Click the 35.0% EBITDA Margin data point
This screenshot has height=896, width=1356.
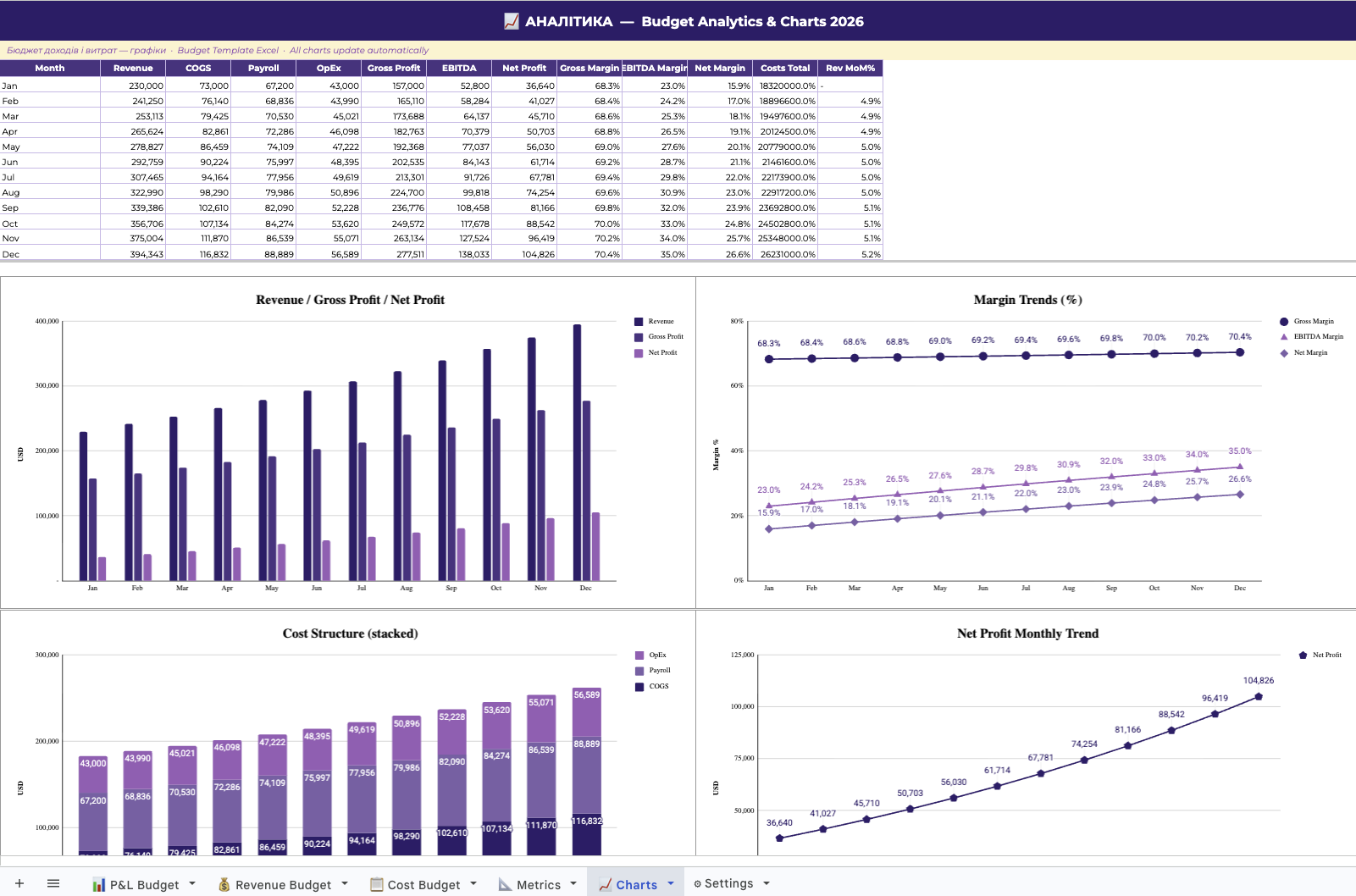1240,467
